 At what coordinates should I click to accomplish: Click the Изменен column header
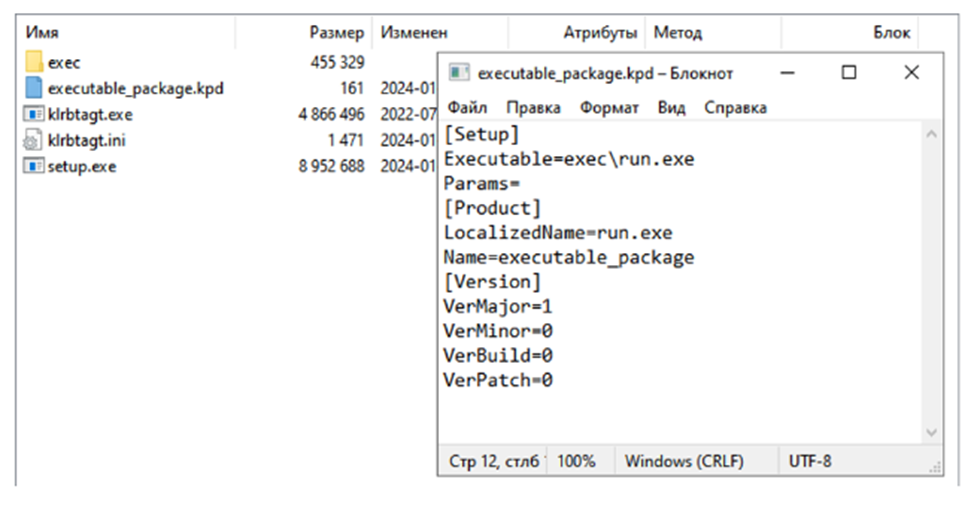[x=414, y=33]
